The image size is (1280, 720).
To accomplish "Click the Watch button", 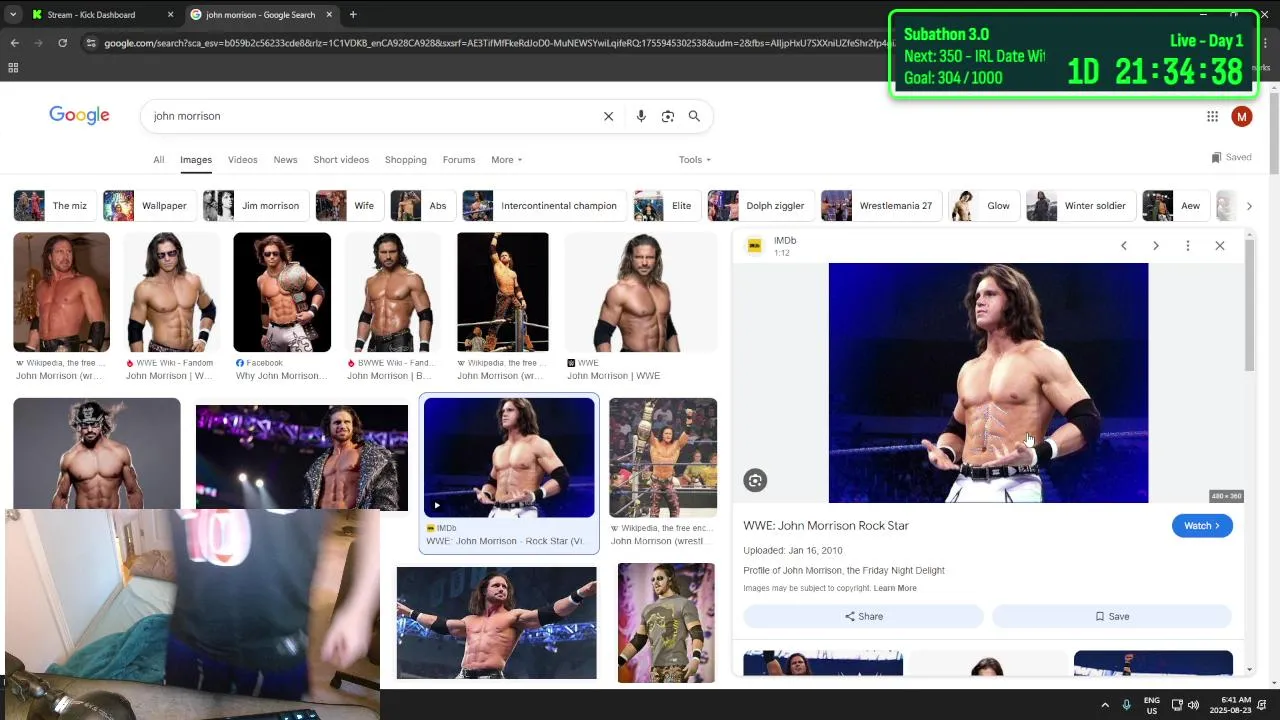I will point(1202,526).
